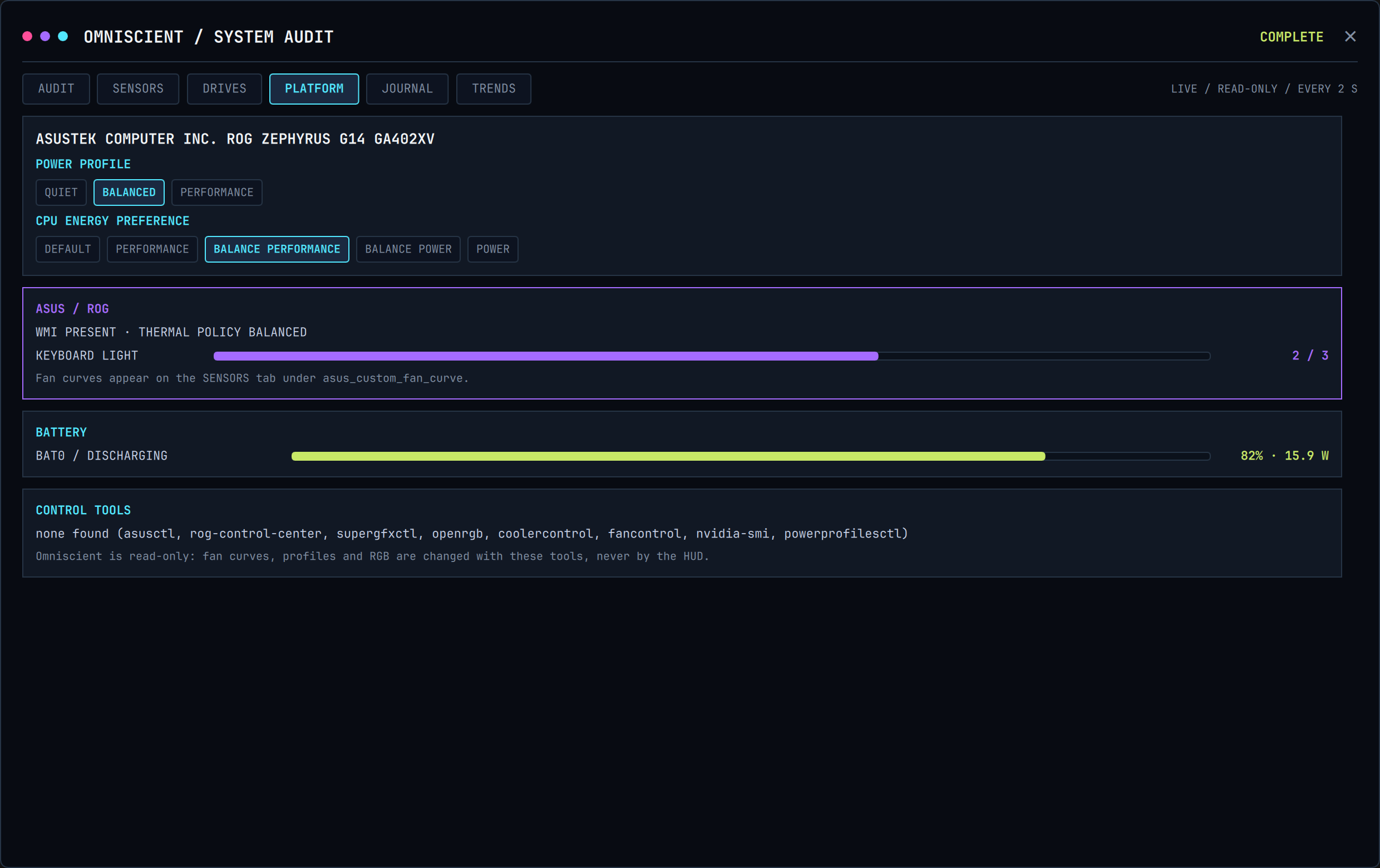
Task: Click the fan curves SENSORS tab hint
Action: pyautogui.click(x=252, y=378)
